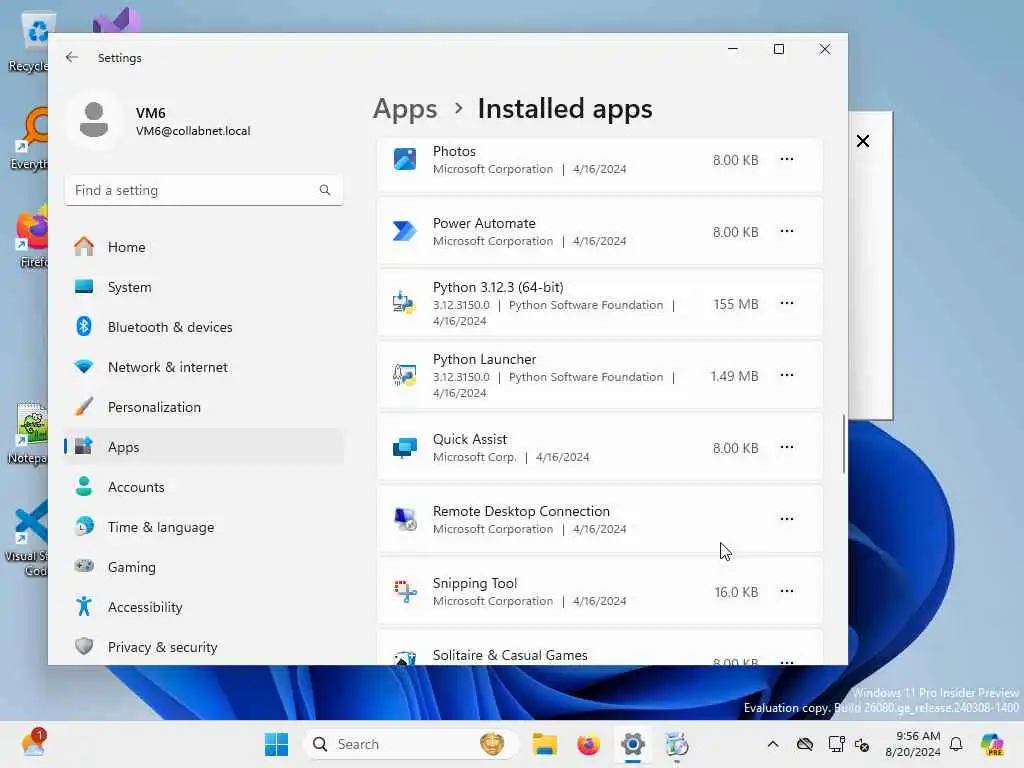Open Gaming settings page
The image size is (1024, 768).
[x=204, y=567]
